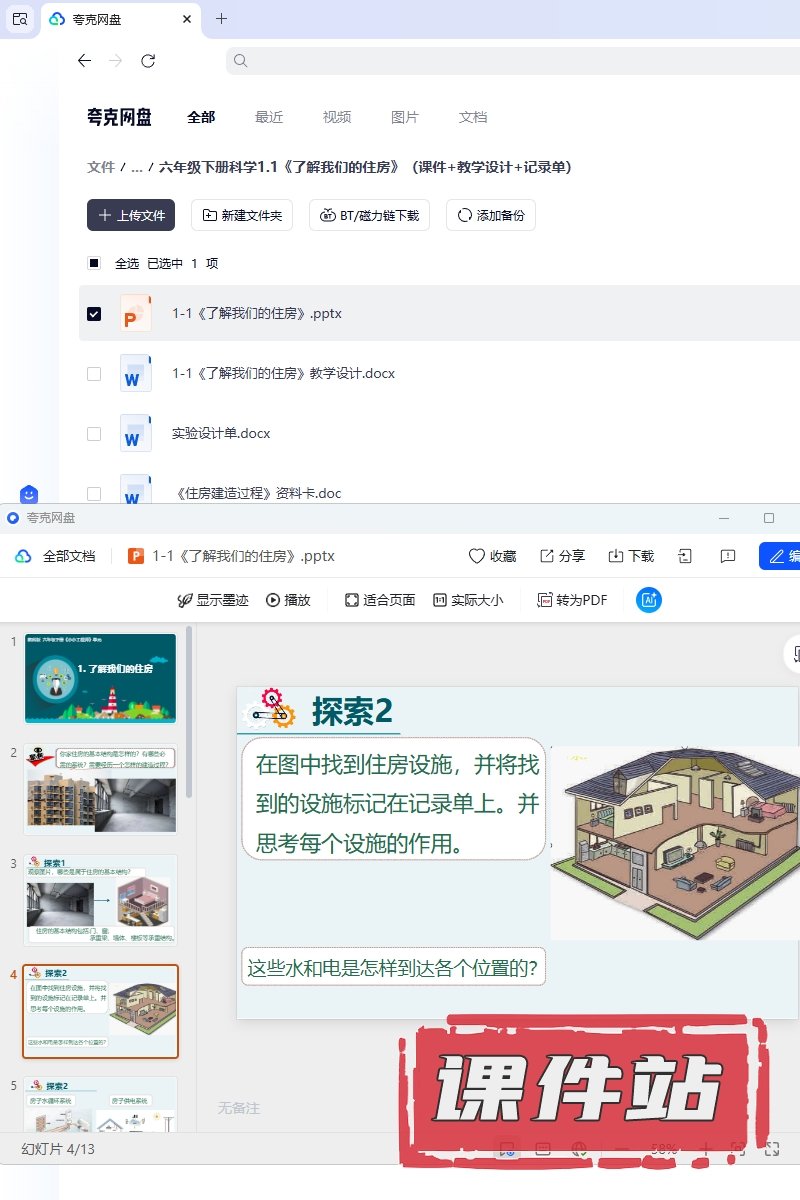Select slide 2 thumbnail

[100, 788]
